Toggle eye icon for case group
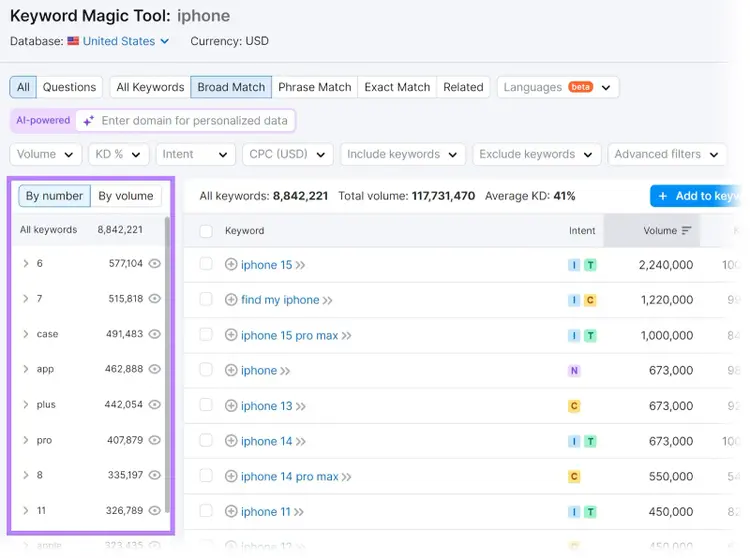The image size is (750, 558). click(x=154, y=334)
